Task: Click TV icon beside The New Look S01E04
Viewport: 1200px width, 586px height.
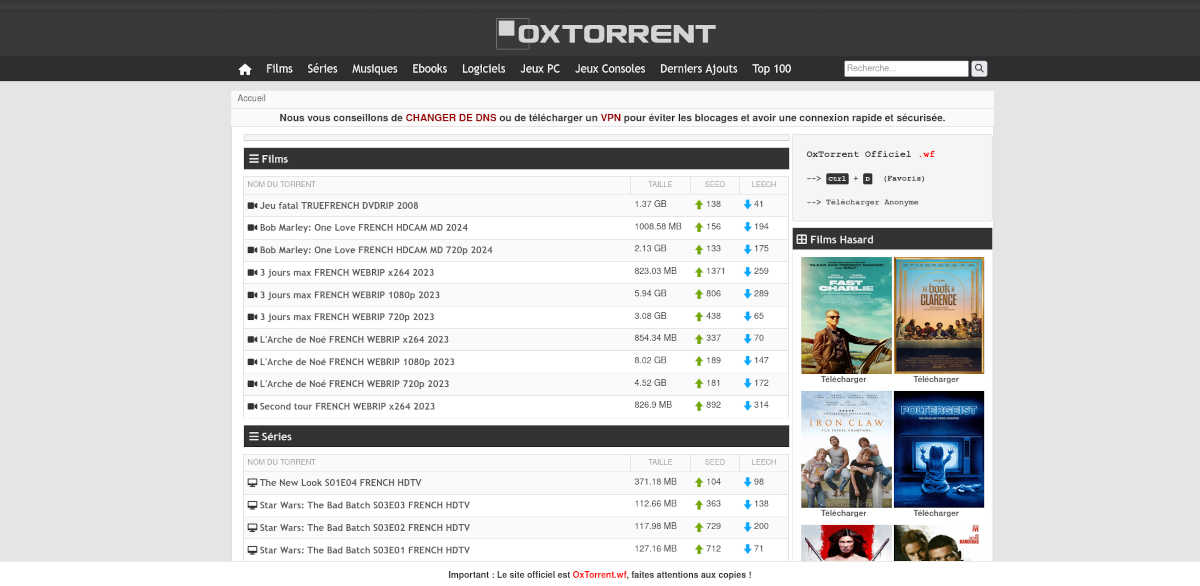Action: coord(252,483)
